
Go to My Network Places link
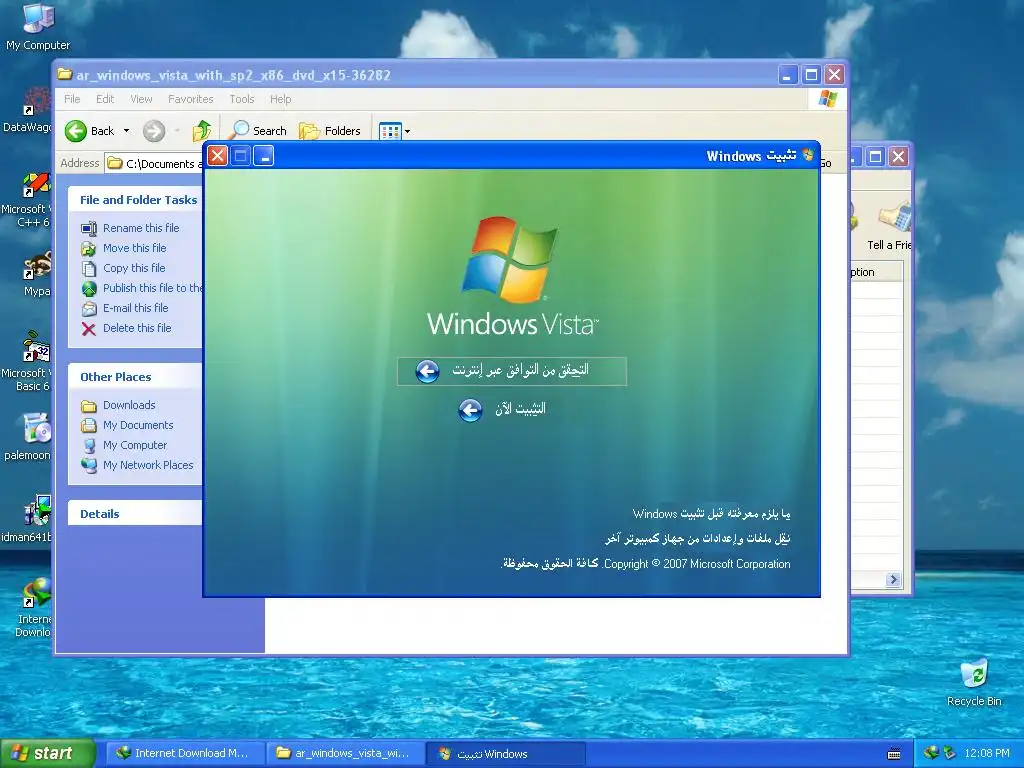pos(148,465)
